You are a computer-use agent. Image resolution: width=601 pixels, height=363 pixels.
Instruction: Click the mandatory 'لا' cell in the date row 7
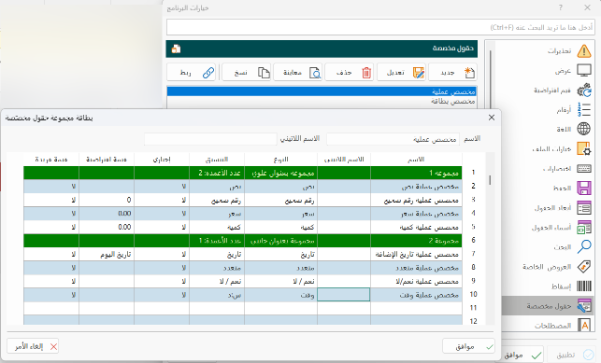(x=161, y=255)
